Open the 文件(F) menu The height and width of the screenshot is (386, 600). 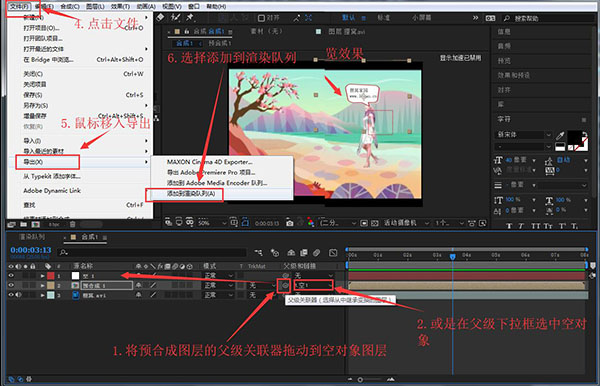click(x=20, y=6)
